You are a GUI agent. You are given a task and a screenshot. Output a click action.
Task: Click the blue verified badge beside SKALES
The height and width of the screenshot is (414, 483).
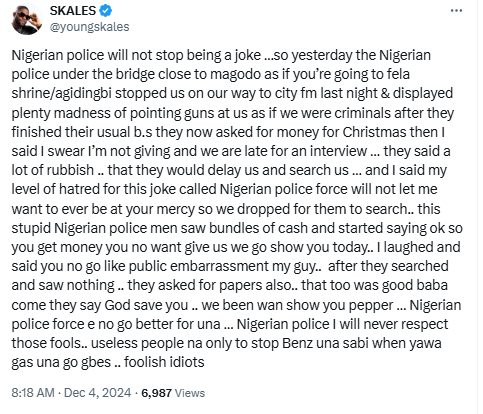(105, 11)
